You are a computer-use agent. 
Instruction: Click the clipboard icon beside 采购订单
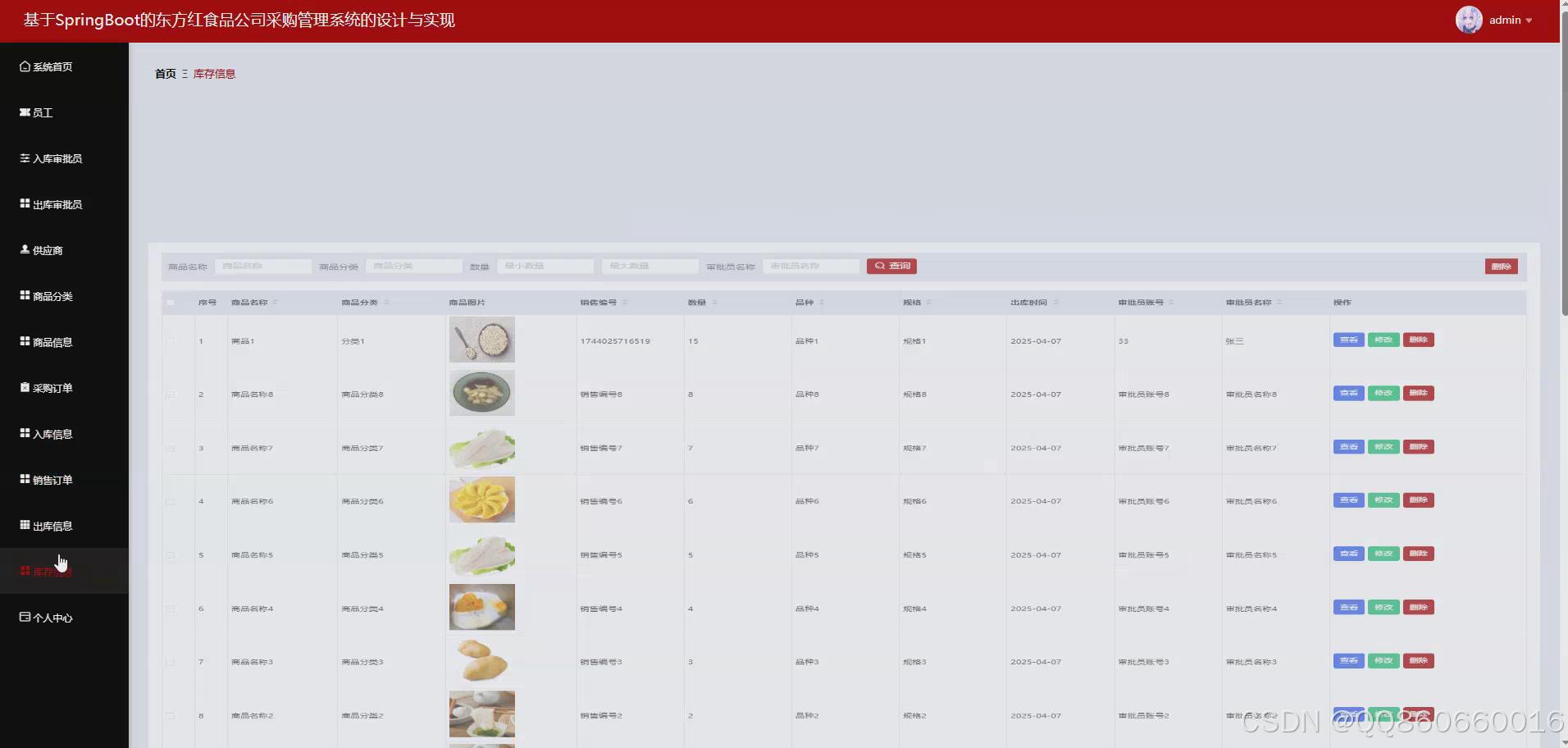(x=25, y=387)
